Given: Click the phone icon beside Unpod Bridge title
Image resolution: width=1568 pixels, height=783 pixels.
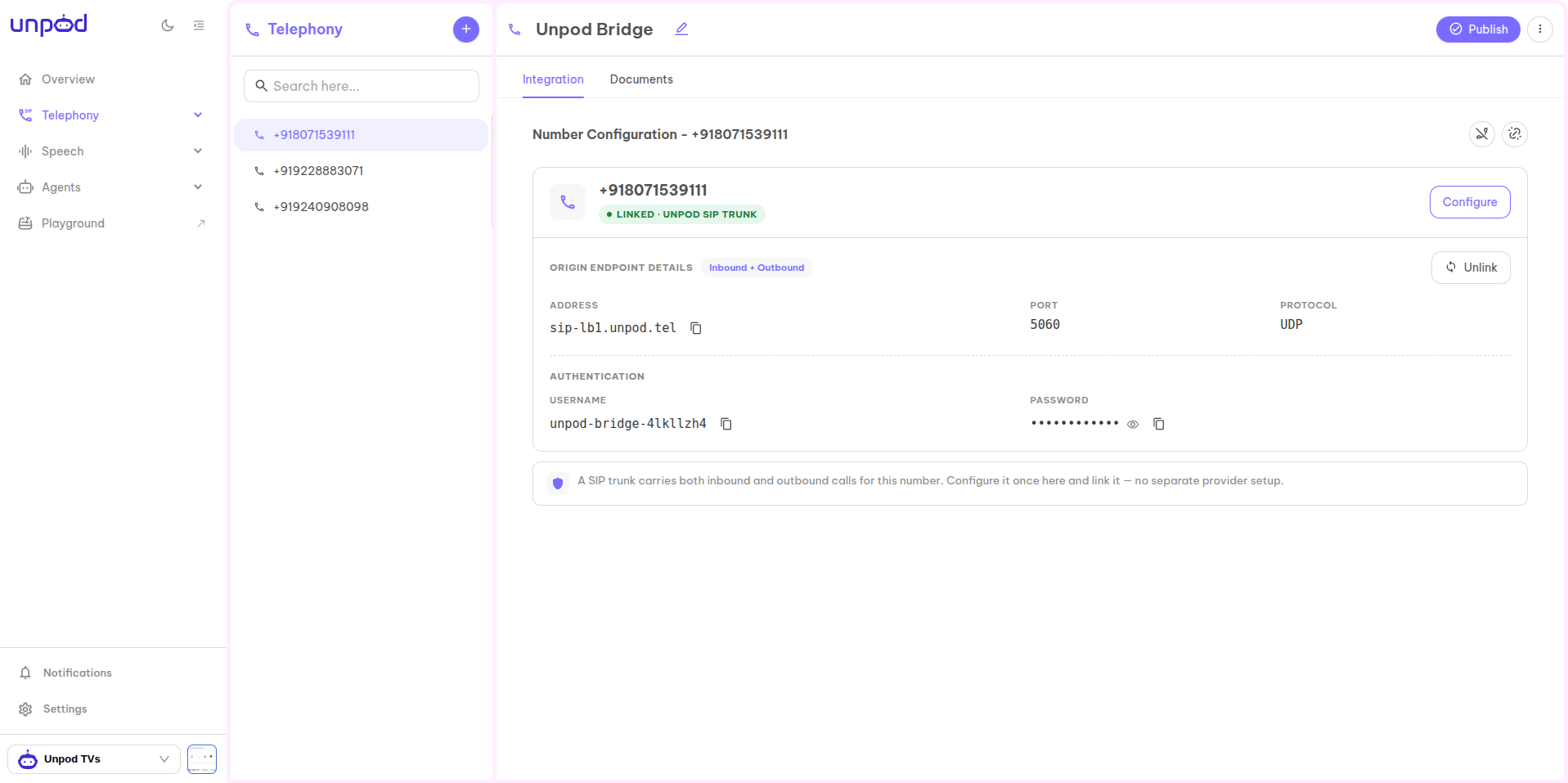Looking at the screenshot, I should 514,29.
